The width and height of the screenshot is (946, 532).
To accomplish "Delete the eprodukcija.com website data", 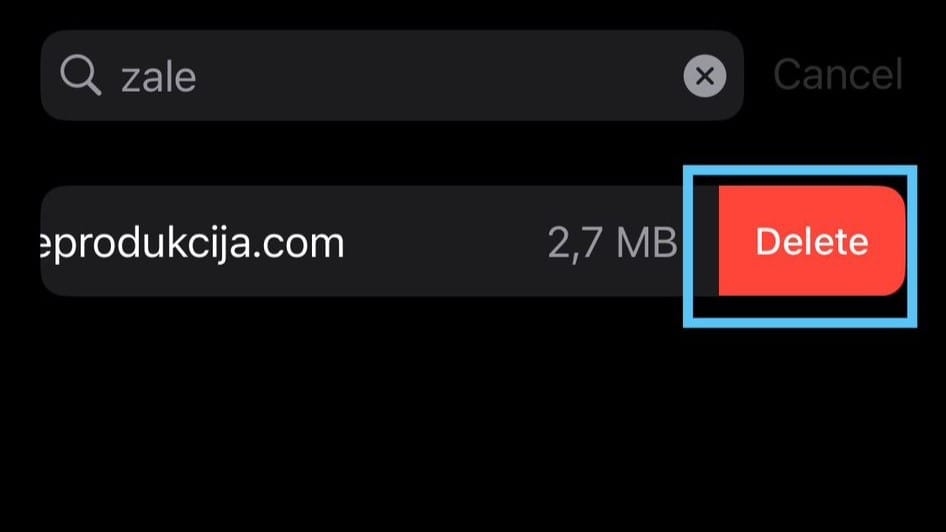I will click(x=812, y=241).
